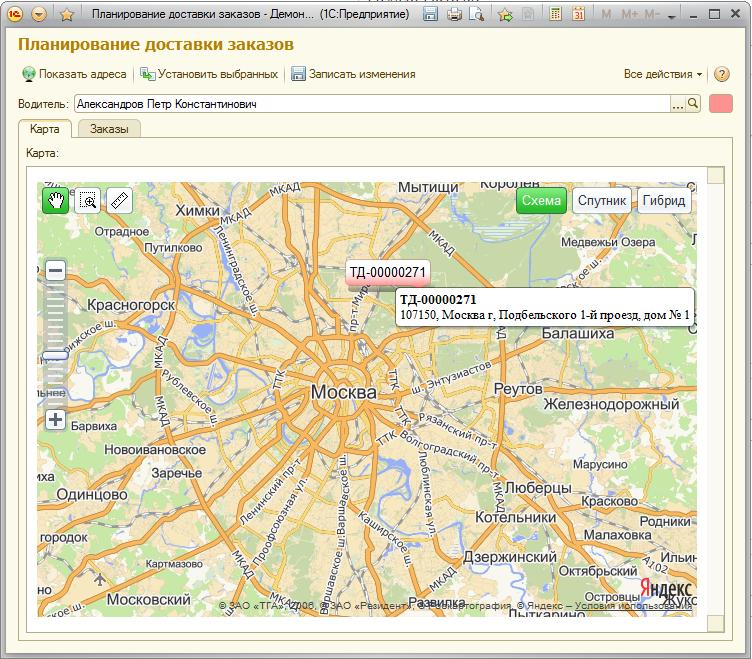Click the map zoom slider handle

56,355
